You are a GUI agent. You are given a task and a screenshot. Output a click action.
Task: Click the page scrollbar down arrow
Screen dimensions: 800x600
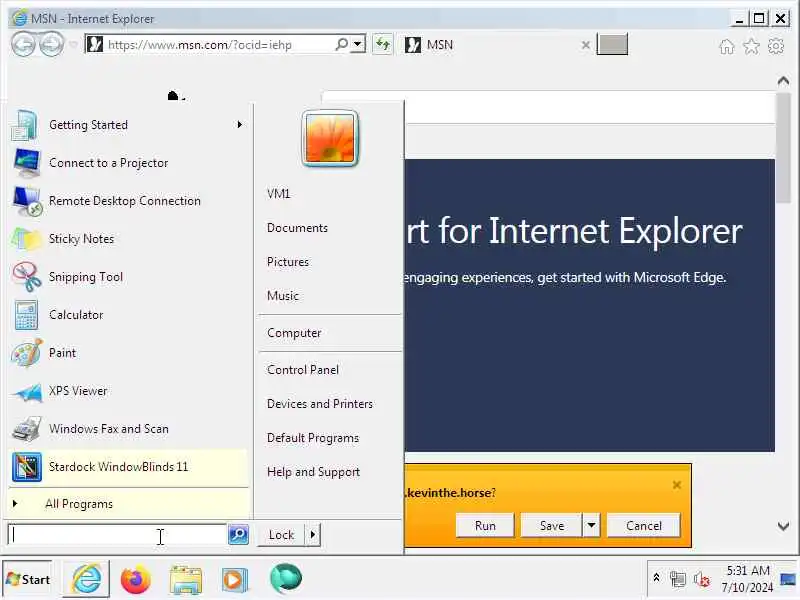click(x=784, y=526)
